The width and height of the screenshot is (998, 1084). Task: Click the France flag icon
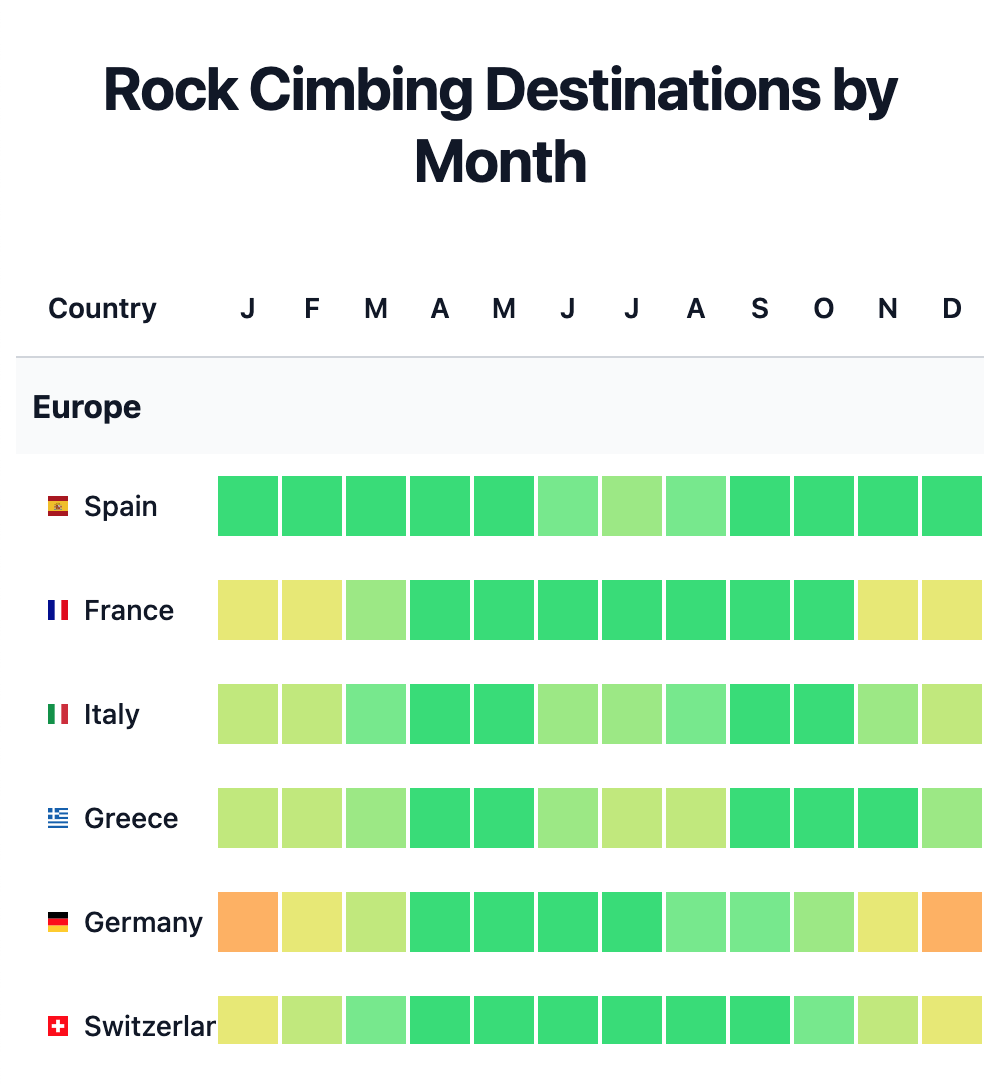[58, 611]
